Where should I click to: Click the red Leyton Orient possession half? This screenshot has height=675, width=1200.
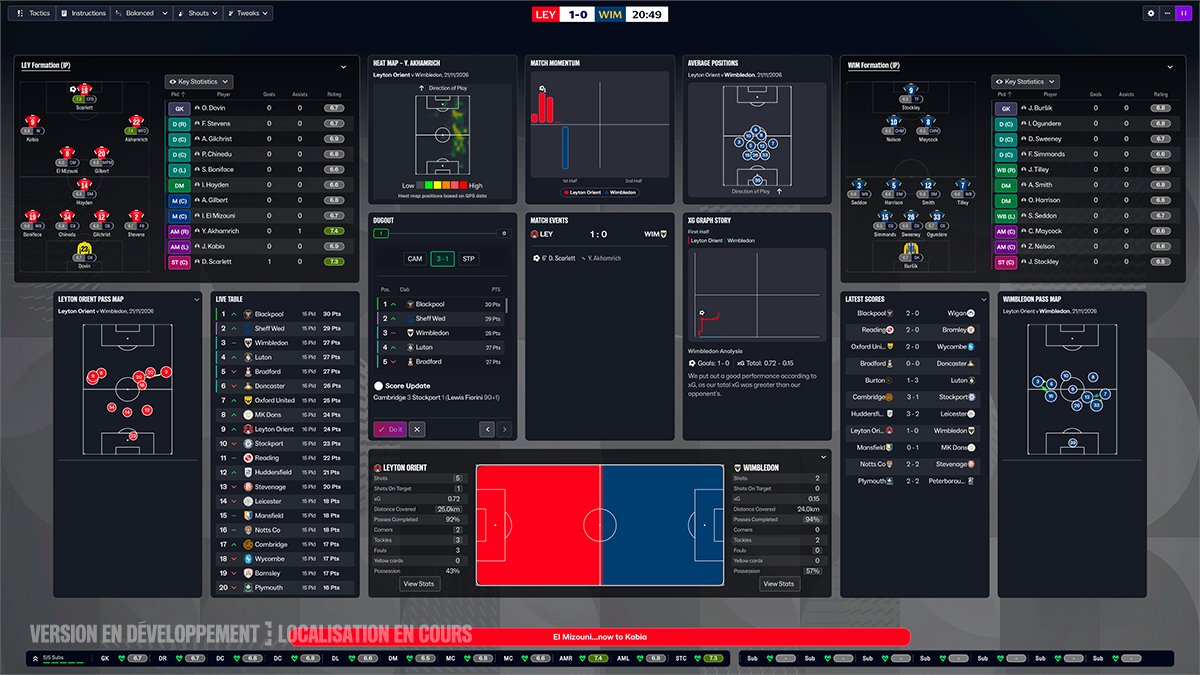(538, 525)
